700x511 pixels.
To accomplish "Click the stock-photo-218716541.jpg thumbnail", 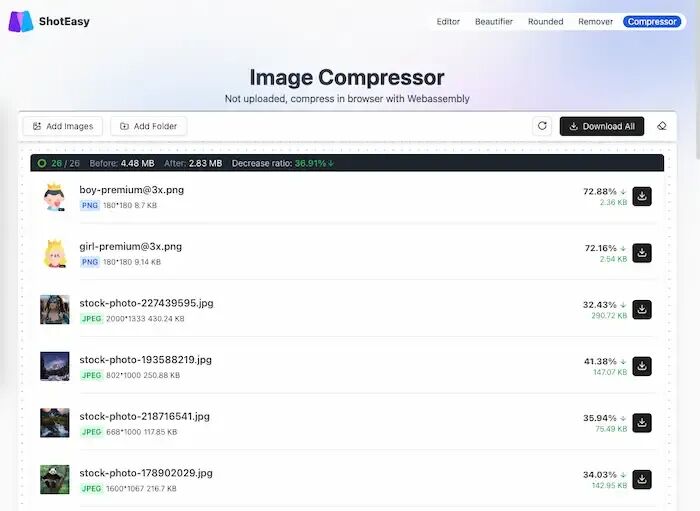I will [x=54, y=423].
